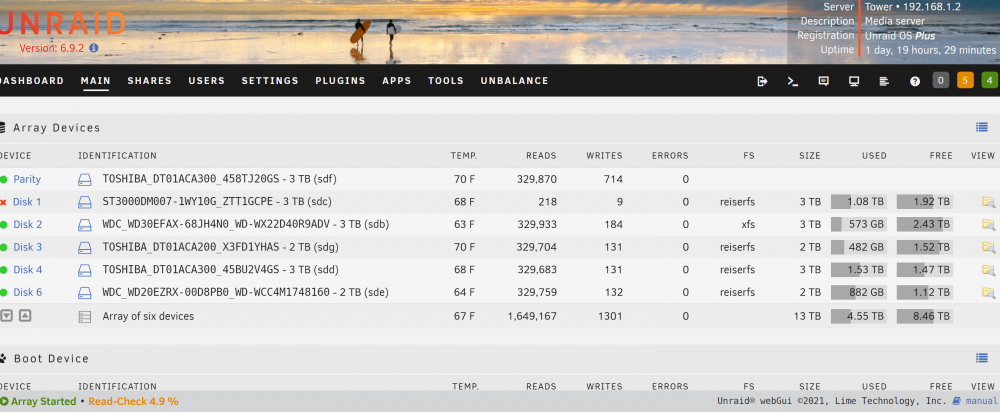Open the Disk 2 device link
Viewport: 1000px width, 415px height.
[27, 224]
